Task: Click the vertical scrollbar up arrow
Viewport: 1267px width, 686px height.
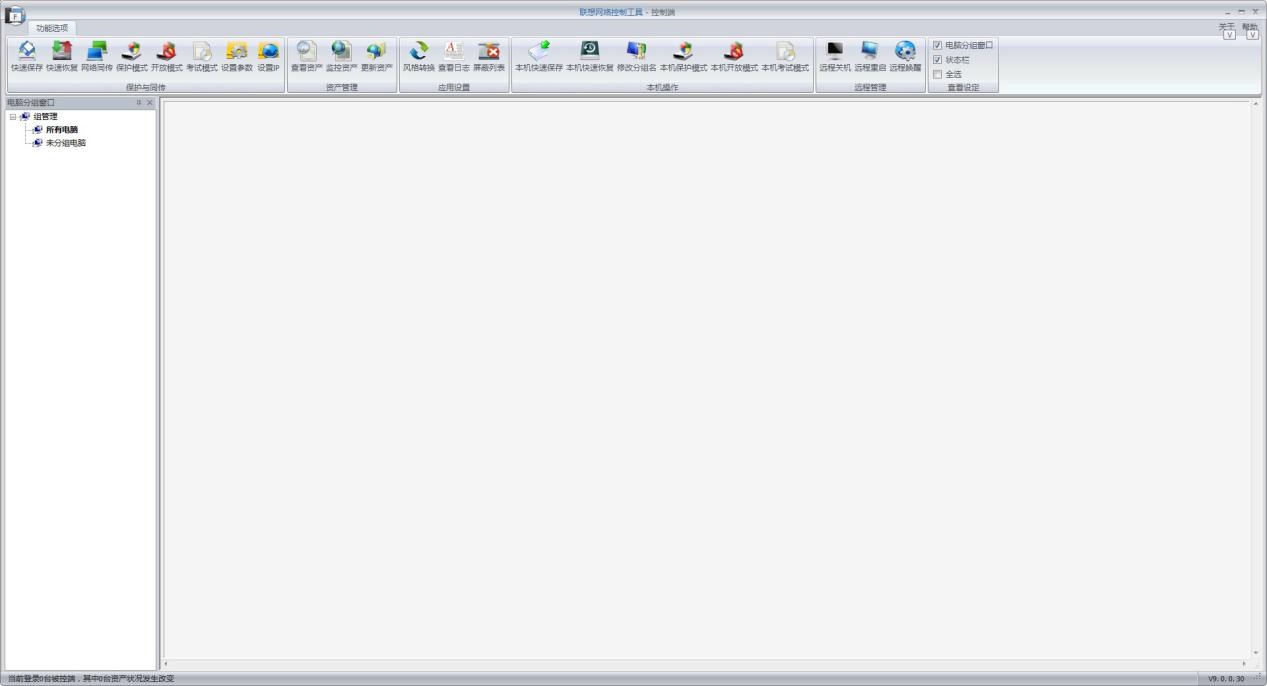Action: pyautogui.click(x=1256, y=104)
